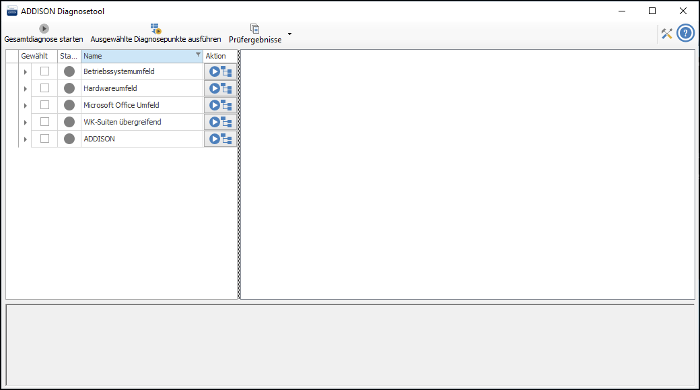The height and width of the screenshot is (390, 700).
Task: Start the full diagnosis with Gesamtdiagnose starten
Action: point(43,34)
